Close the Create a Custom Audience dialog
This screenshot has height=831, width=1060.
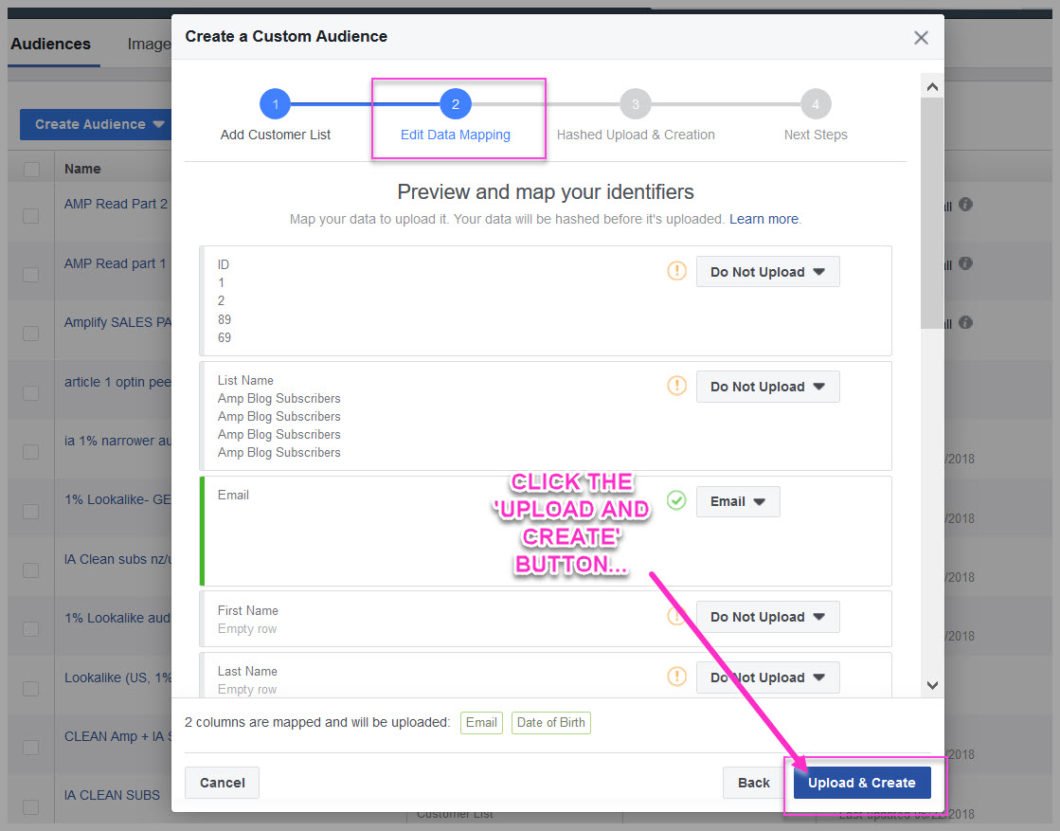coord(921,37)
